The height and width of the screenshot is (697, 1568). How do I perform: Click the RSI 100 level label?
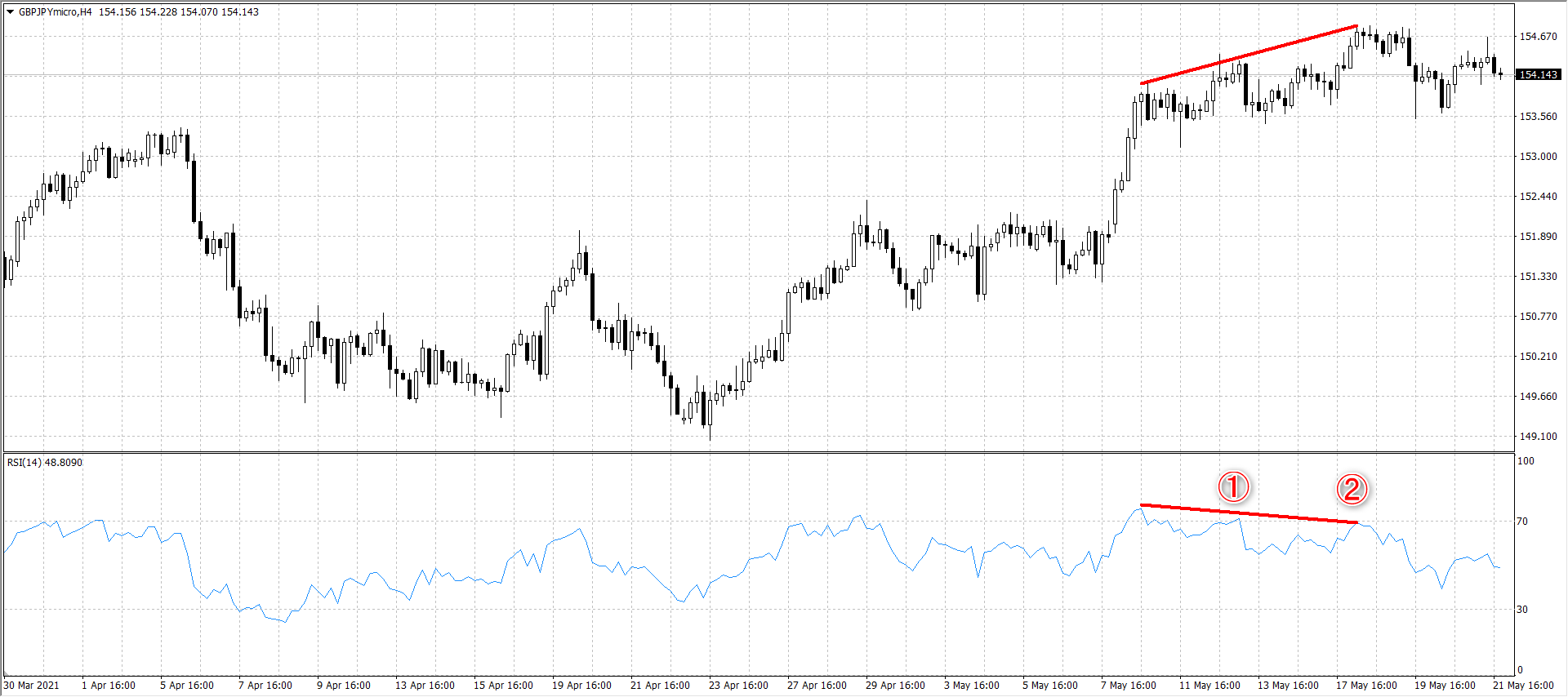pos(1525,461)
